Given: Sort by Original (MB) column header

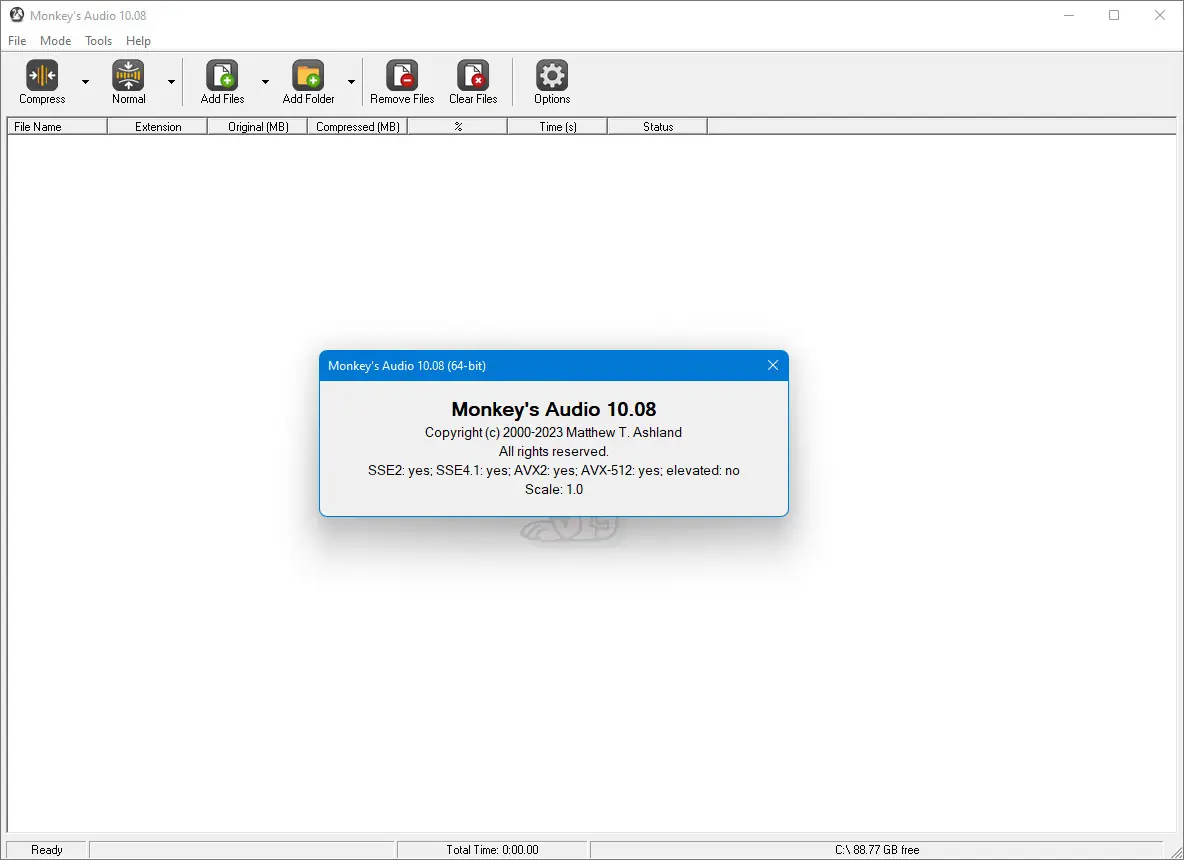Looking at the screenshot, I should [257, 127].
